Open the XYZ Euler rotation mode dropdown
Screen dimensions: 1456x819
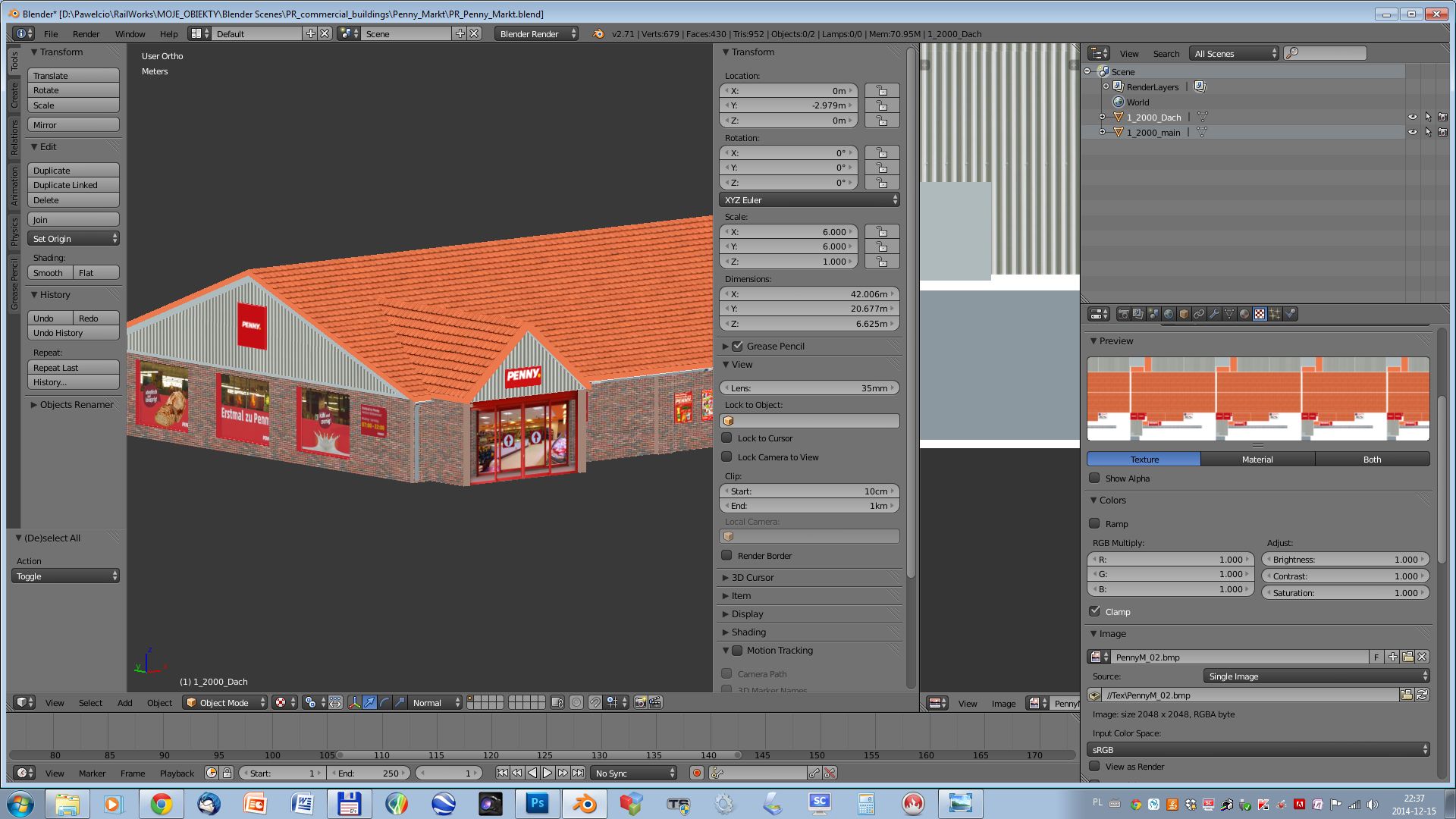809,200
